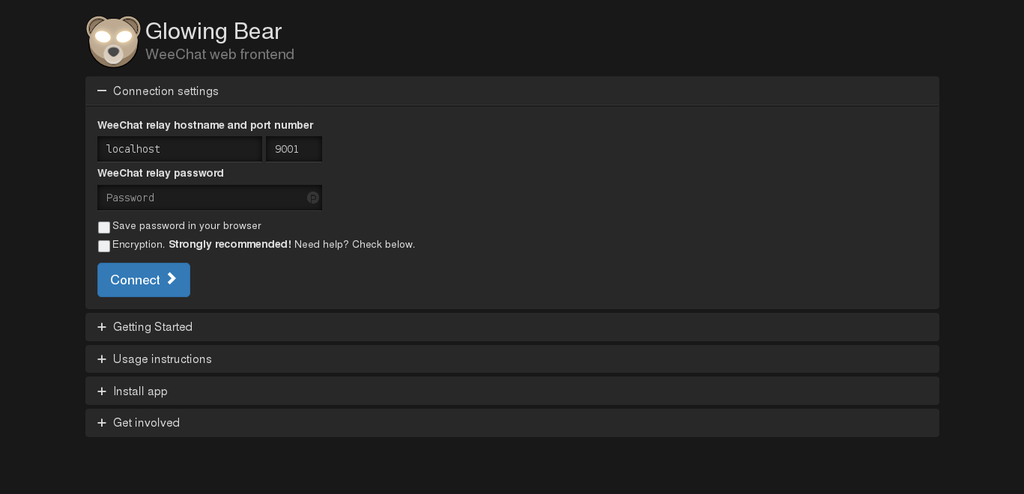The width and height of the screenshot is (1024, 494).
Task: Click into the relay Password field
Action: tap(210, 197)
